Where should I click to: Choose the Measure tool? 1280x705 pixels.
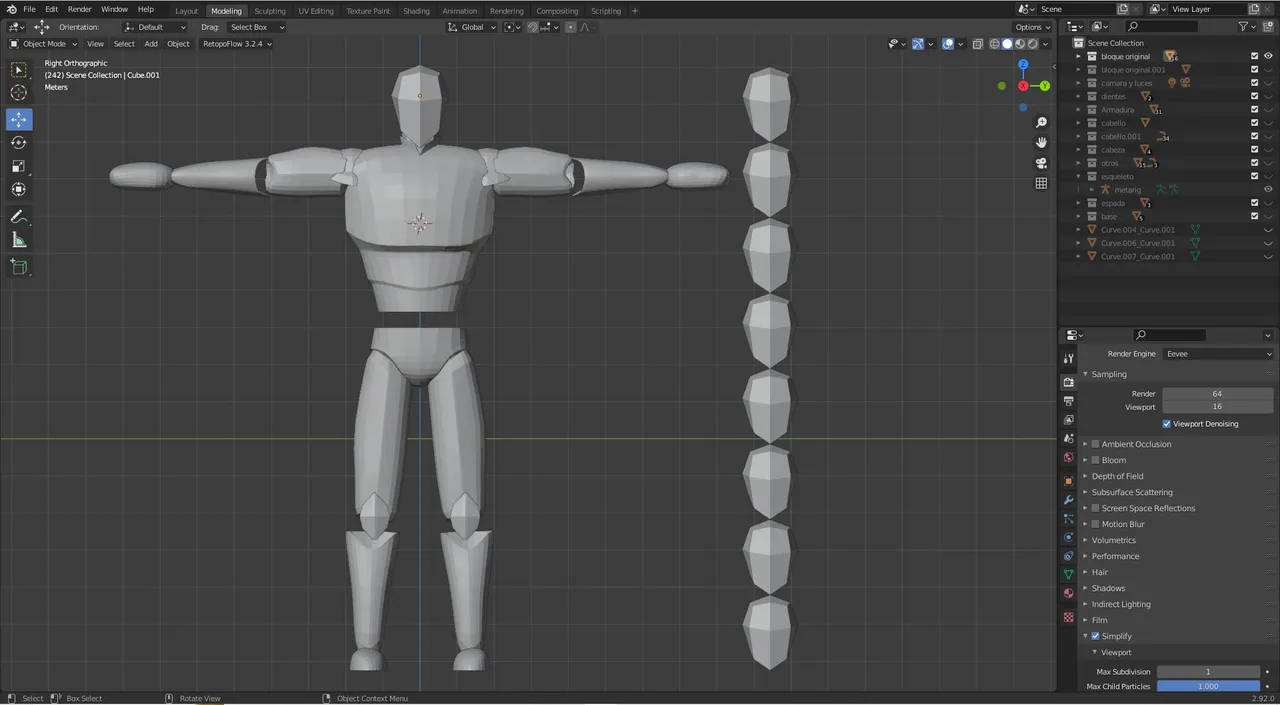(19, 240)
